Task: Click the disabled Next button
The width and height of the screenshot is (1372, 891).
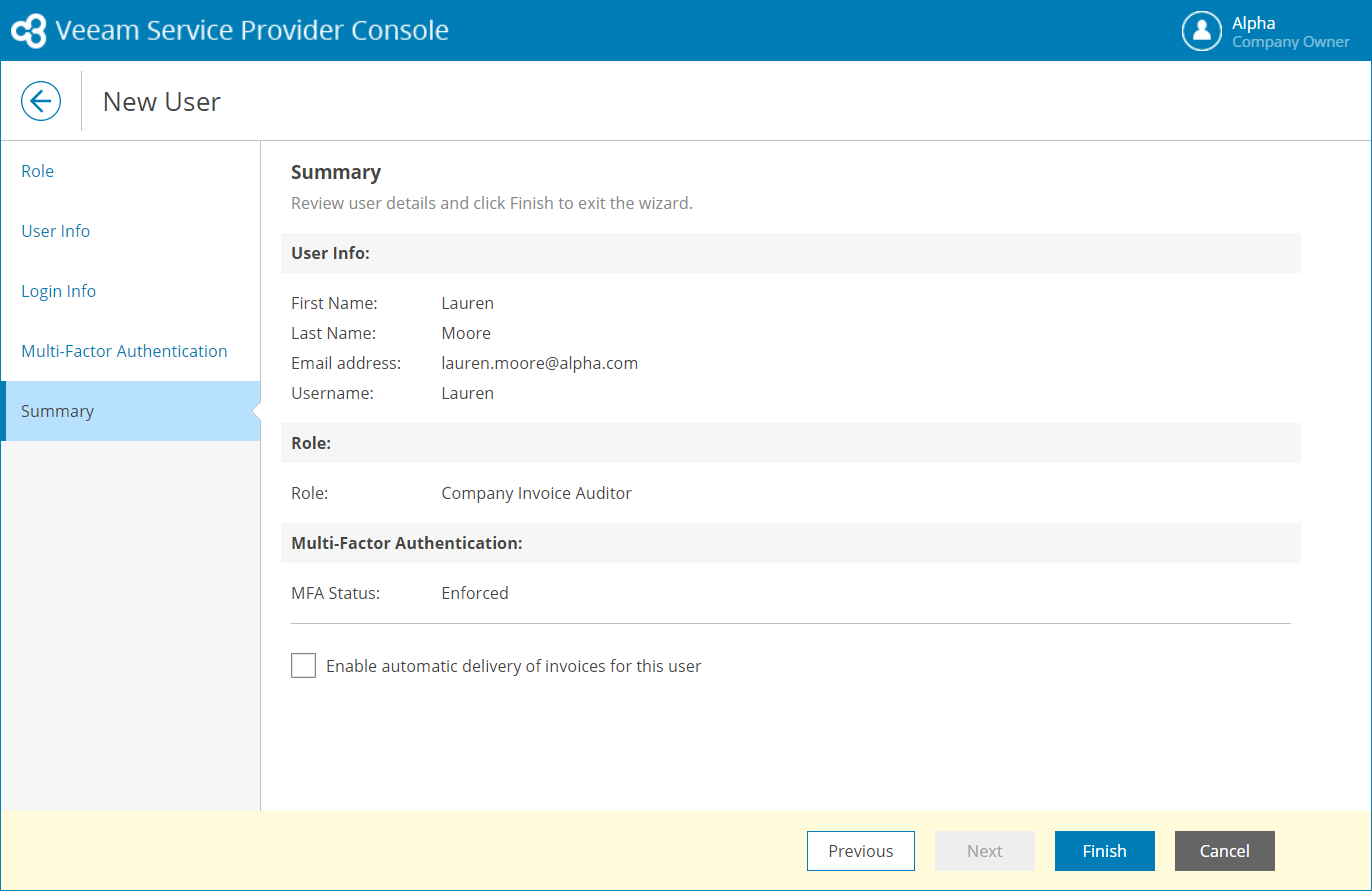Action: click(x=985, y=851)
